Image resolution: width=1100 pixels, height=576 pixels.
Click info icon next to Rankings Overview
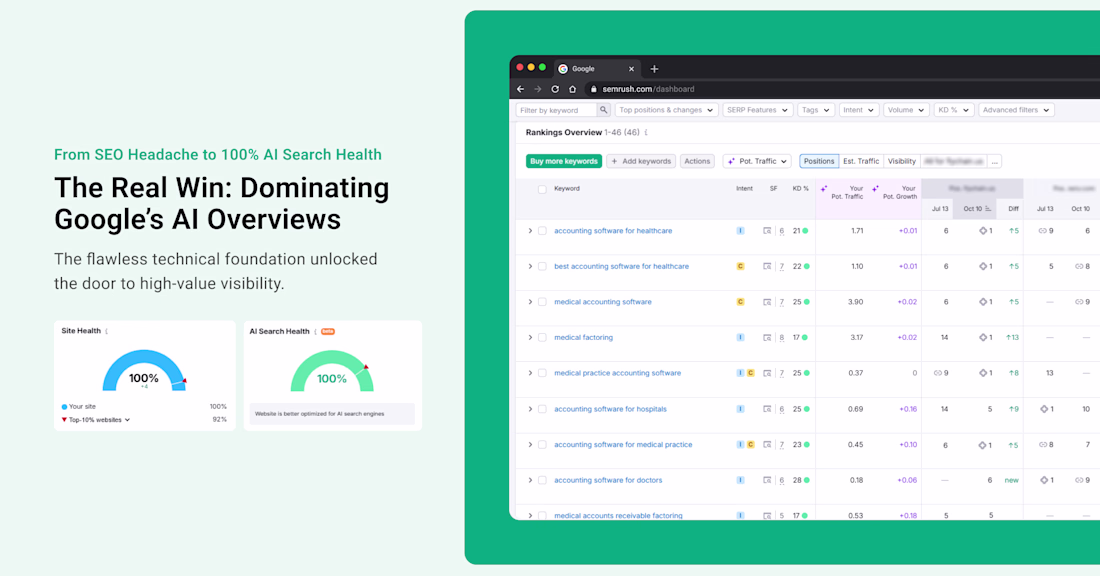(x=646, y=133)
